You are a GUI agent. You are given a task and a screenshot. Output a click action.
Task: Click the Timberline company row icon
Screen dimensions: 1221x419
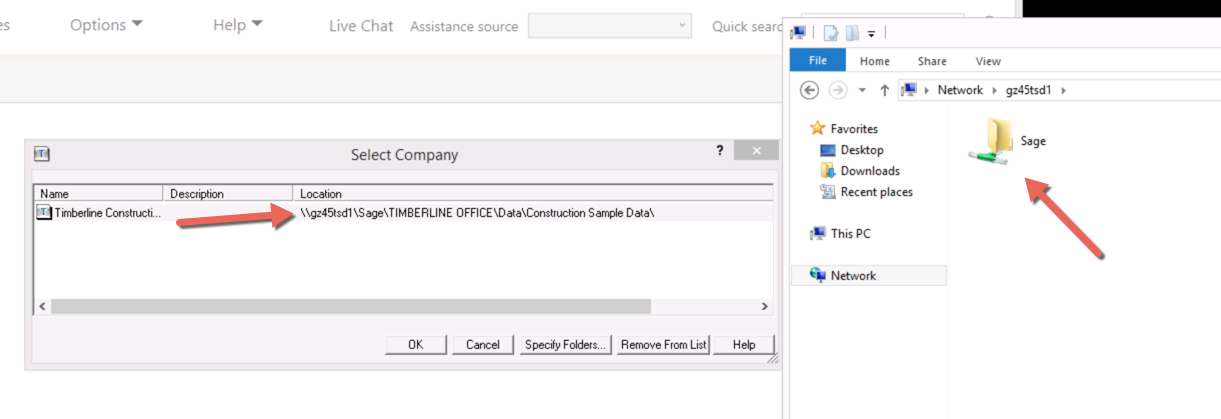click(x=44, y=212)
